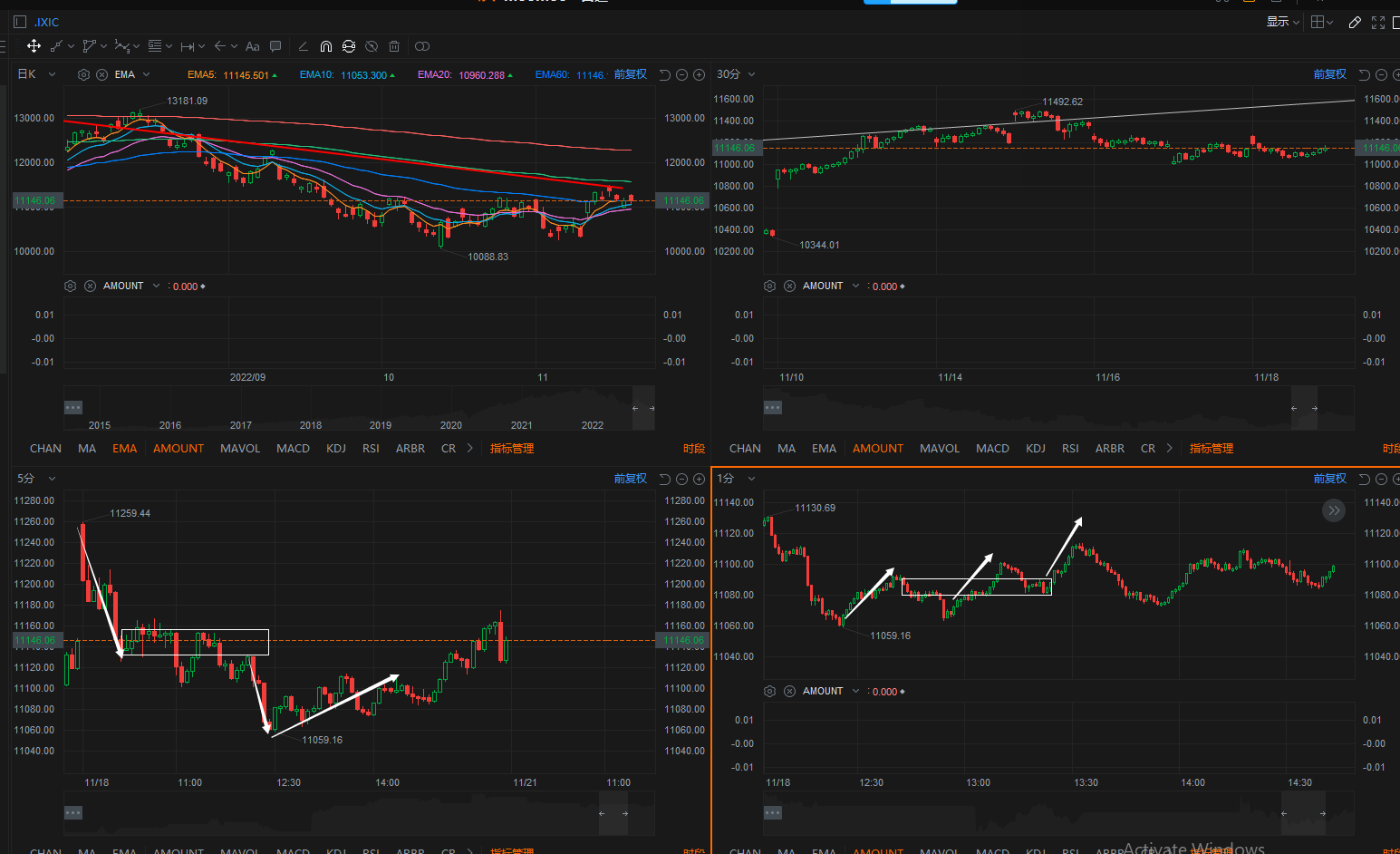Select the range measure tool
Screen dimensions: 1400x854
coord(188,46)
